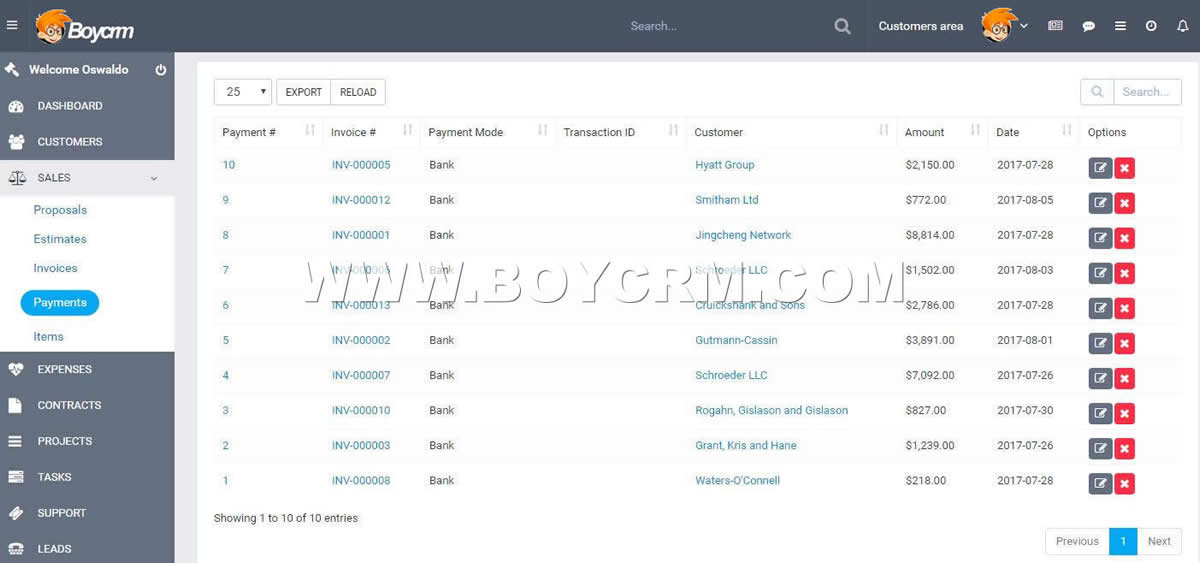The height and width of the screenshot is (563, 1200).
Task: Open the 25 entries per page dropdown
Action: [x=242, y=92]
